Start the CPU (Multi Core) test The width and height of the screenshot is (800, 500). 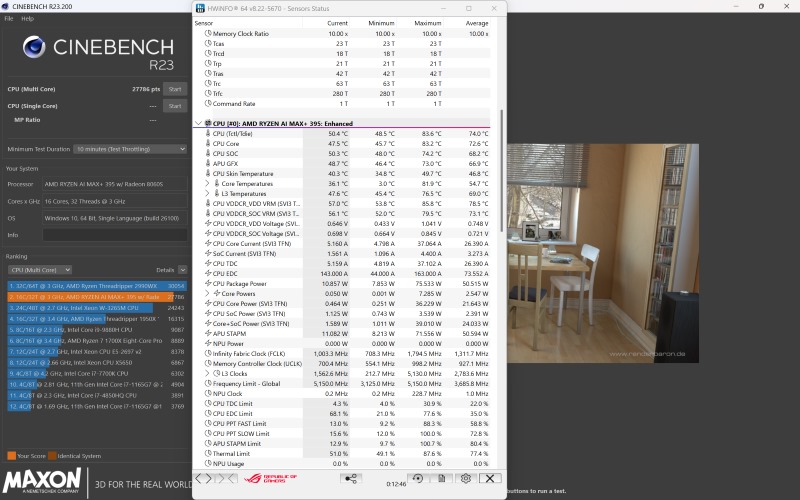click(175, 89)
